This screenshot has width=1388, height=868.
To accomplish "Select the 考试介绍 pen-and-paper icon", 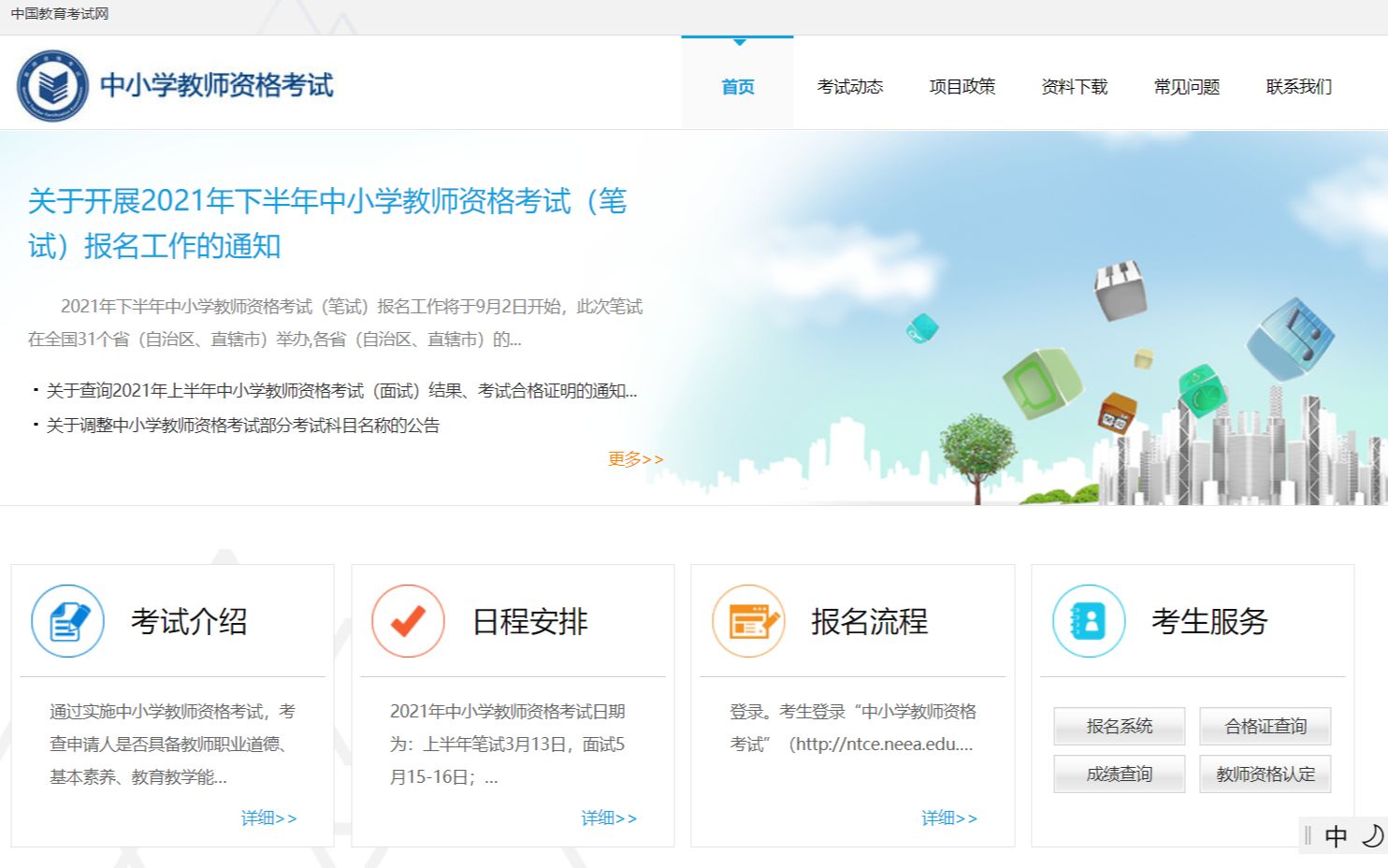I will tap(65, 620).
